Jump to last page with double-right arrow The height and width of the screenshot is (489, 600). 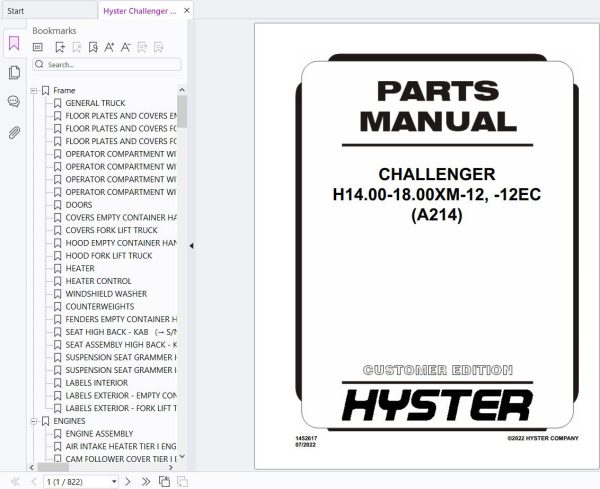[x=146, y=481]
